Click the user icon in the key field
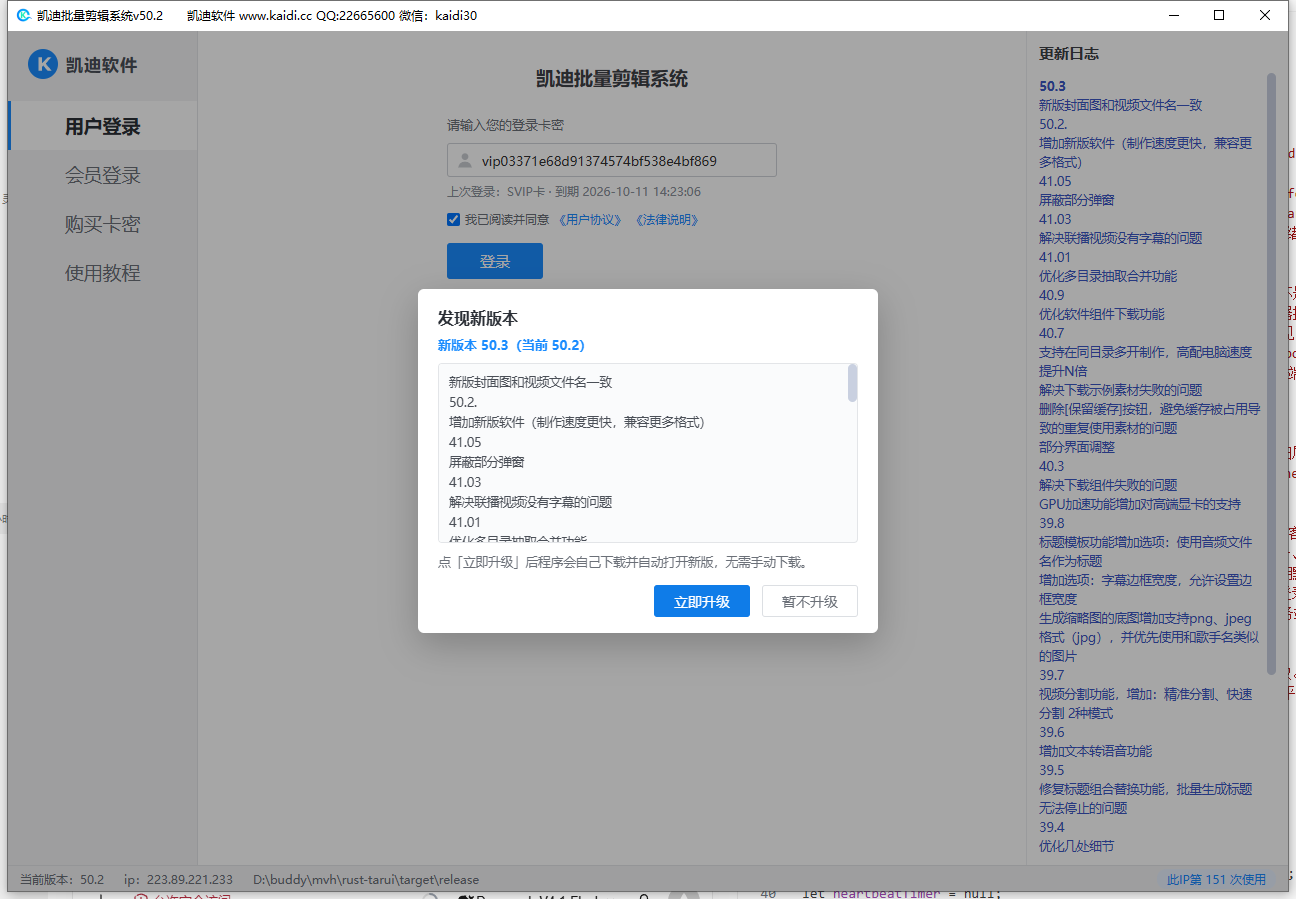 coord(464,161)
